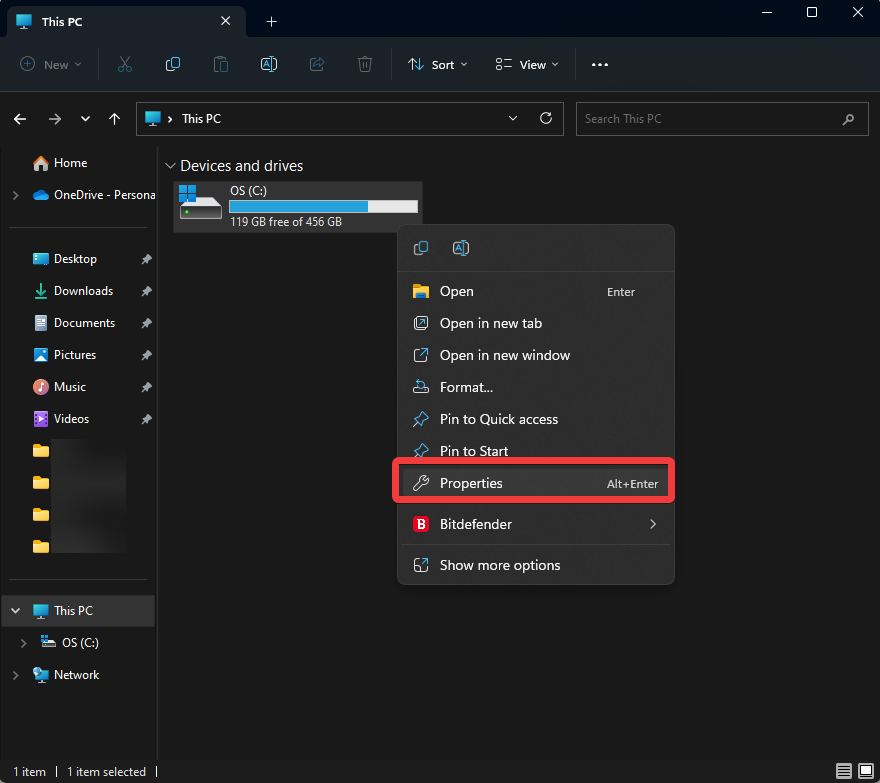Open the View dropdown menu
This screenshot has width=880, height=783.
point(527,64)
